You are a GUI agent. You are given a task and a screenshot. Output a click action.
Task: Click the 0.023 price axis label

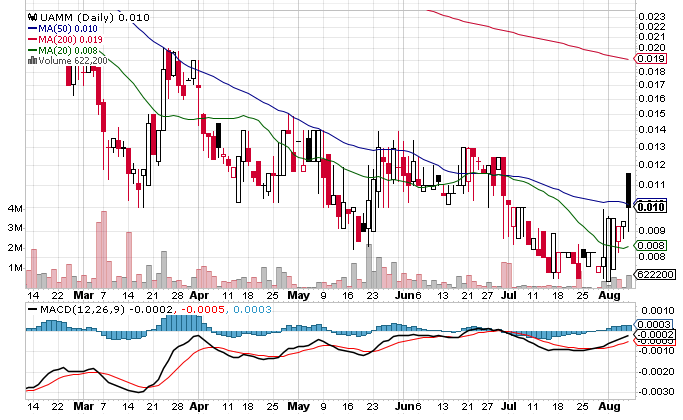click(x=652, y=17)
